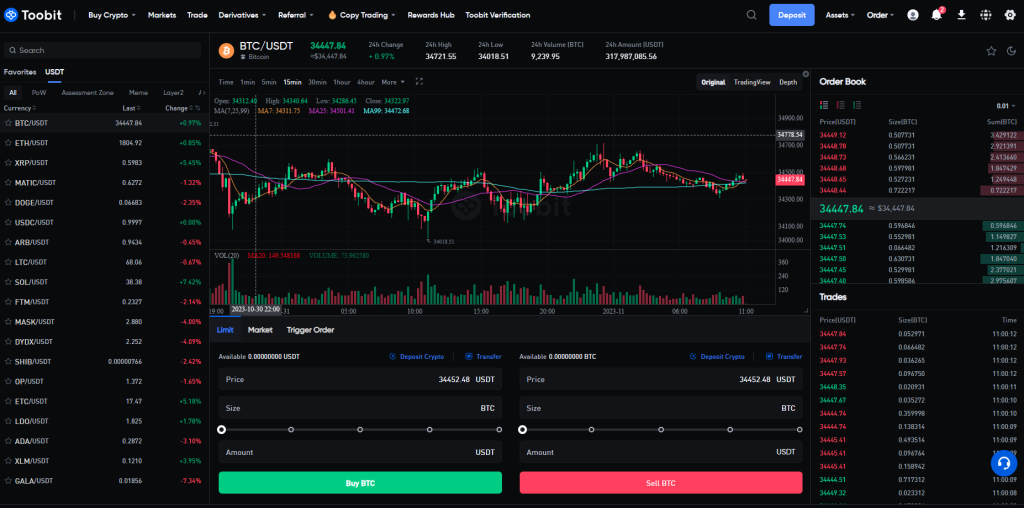Click Buy BTC button
The height and width of the screenshot is (508, 1024).
click(360, 483)
